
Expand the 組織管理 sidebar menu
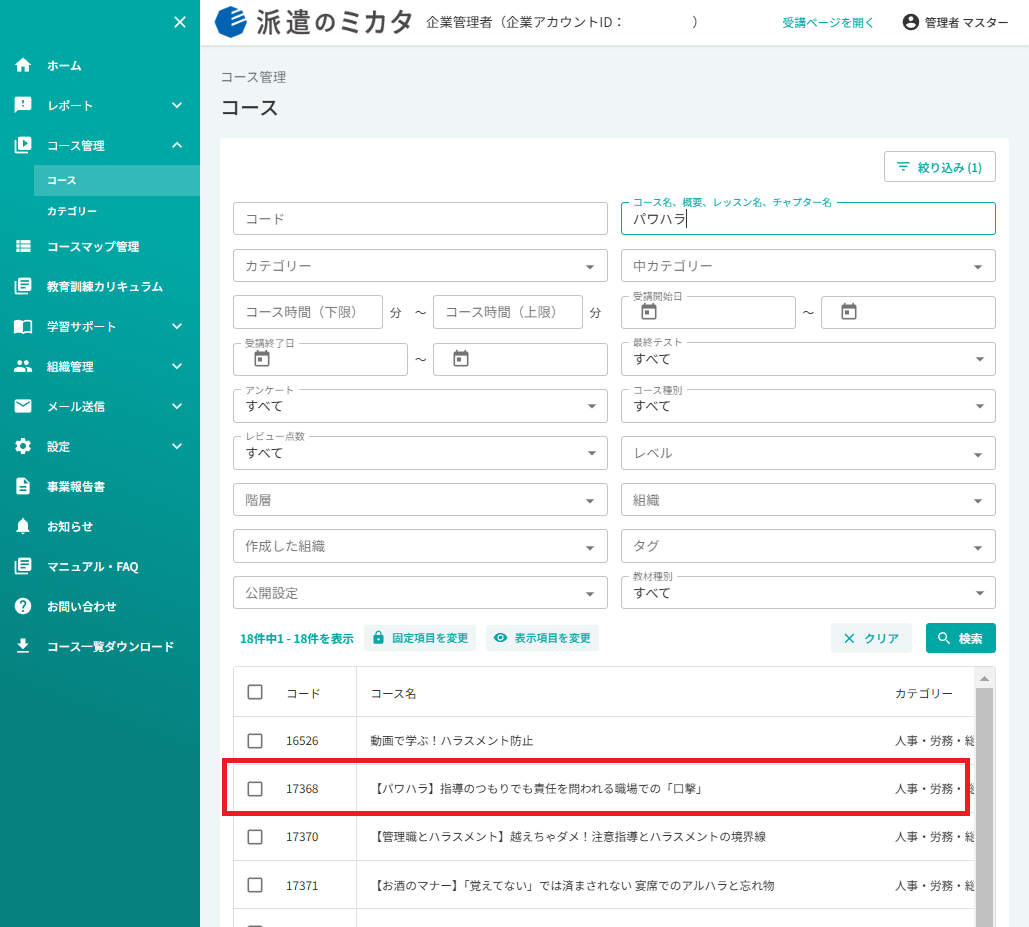177,366
